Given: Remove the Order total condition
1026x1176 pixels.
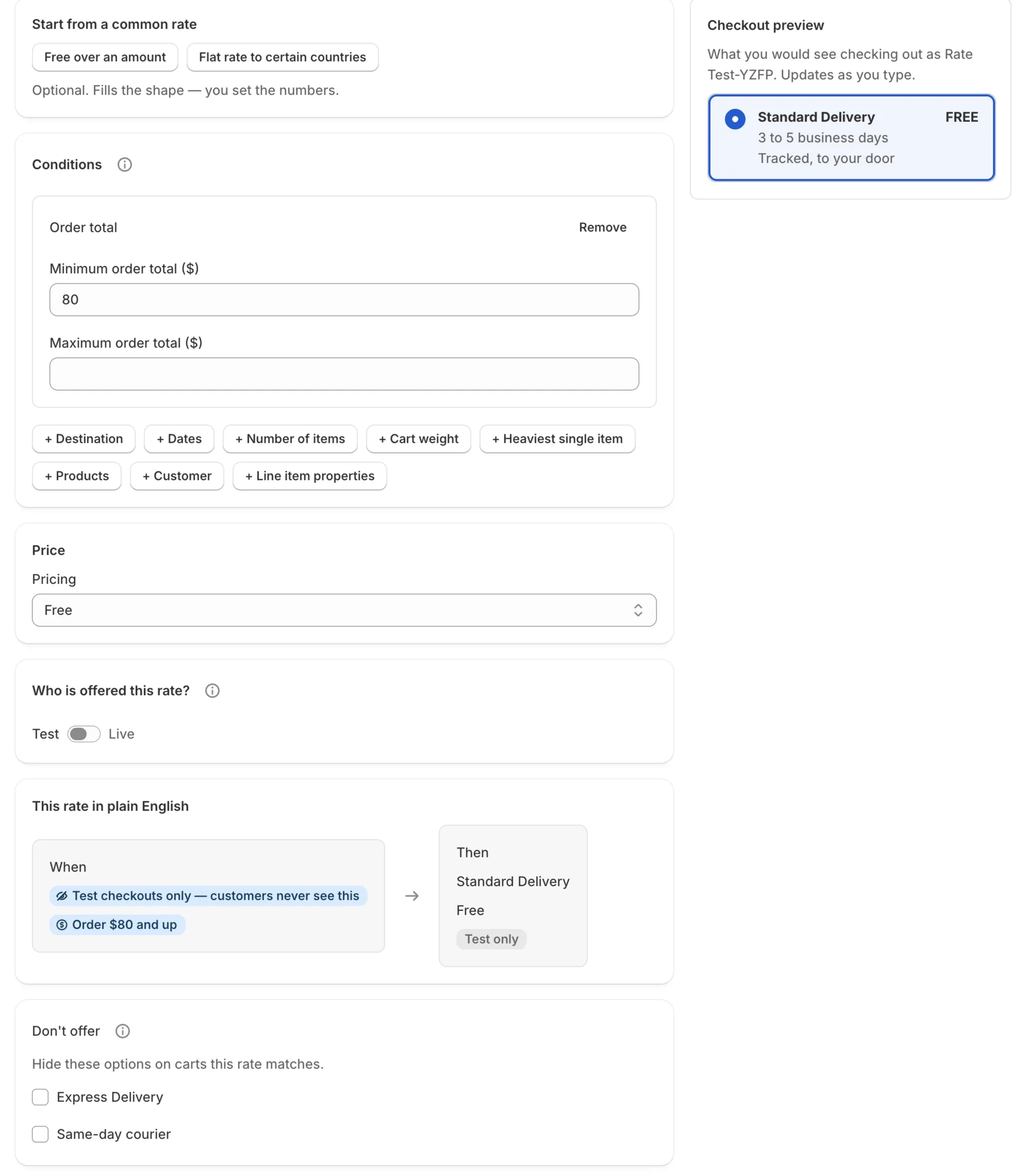Looking at the screenshot, I should pyautogui.click(x=603, y=227).
